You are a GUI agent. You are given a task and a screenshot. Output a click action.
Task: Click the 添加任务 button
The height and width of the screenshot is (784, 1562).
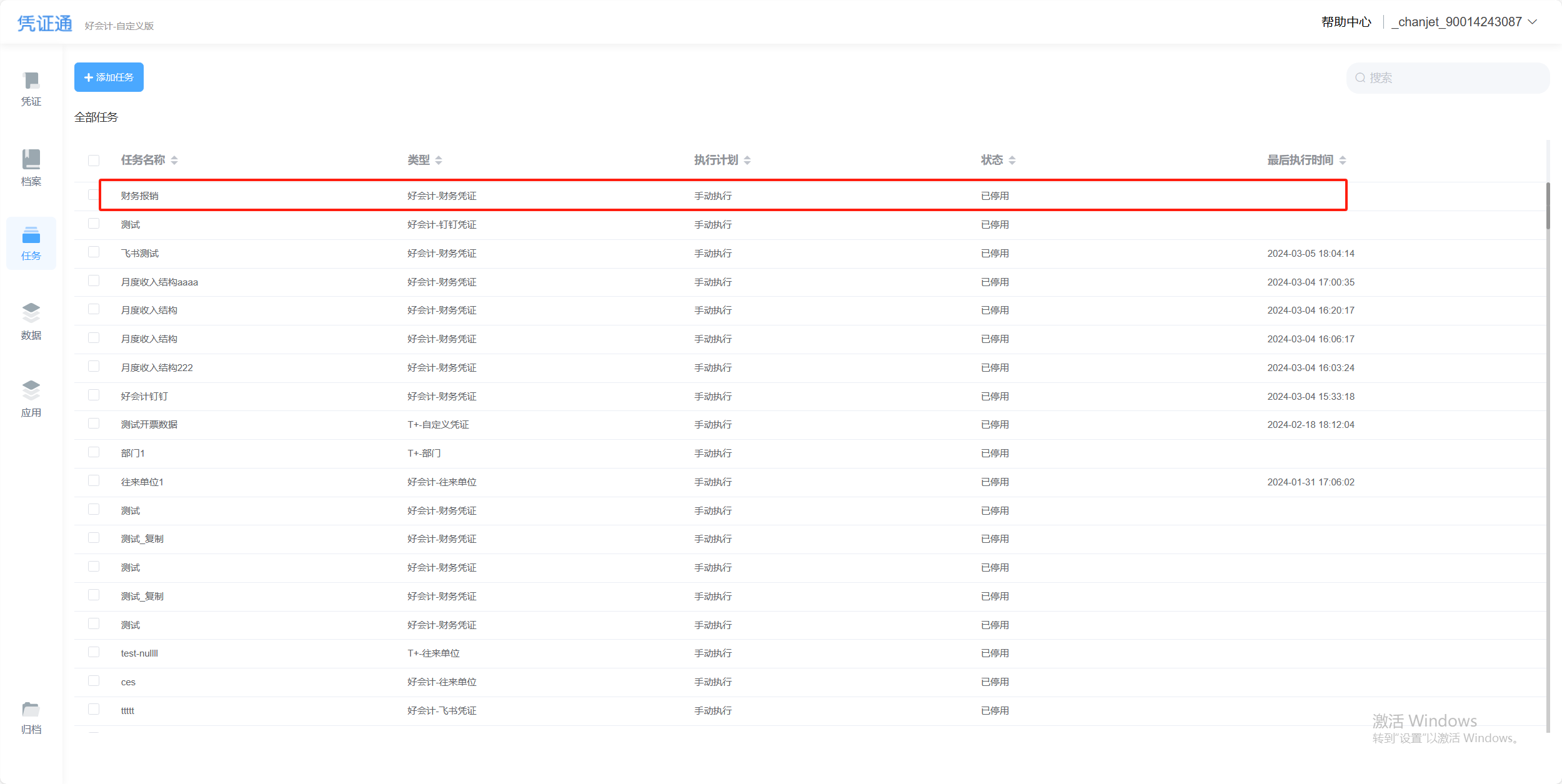[x=109, y=77]
